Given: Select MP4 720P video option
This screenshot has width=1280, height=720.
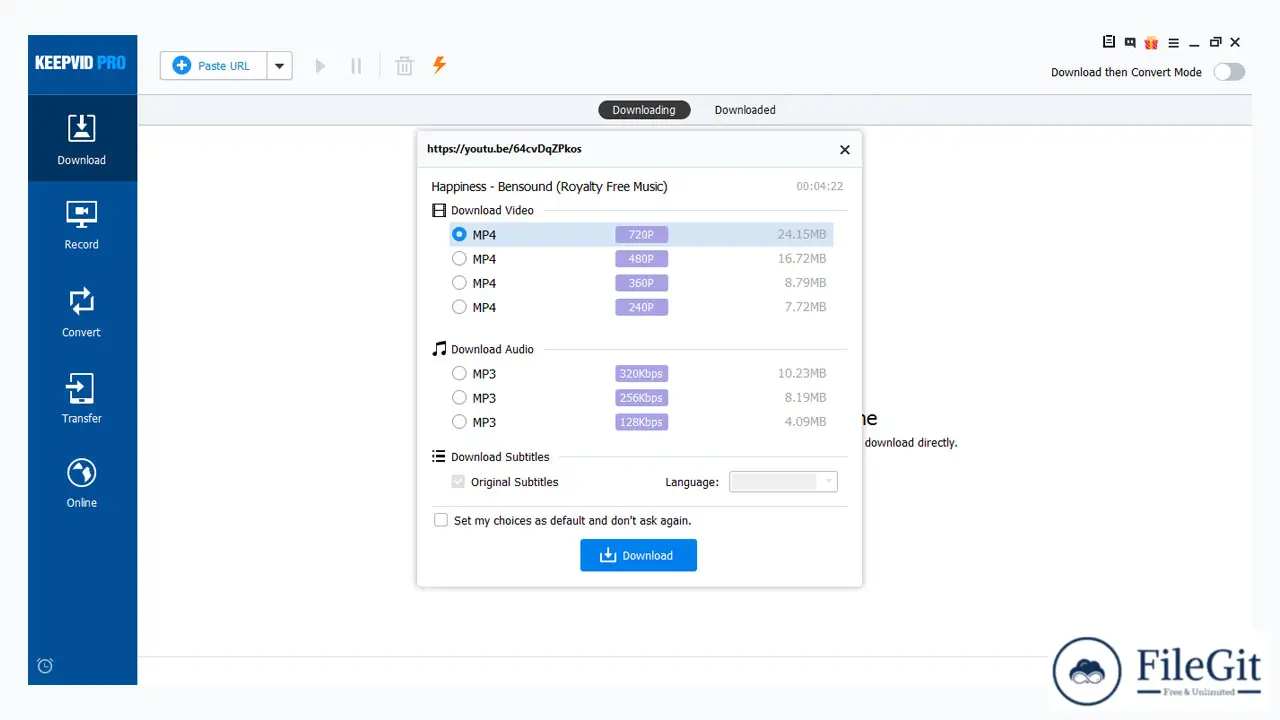Looking at the screenshot, I should click(641, 235).
